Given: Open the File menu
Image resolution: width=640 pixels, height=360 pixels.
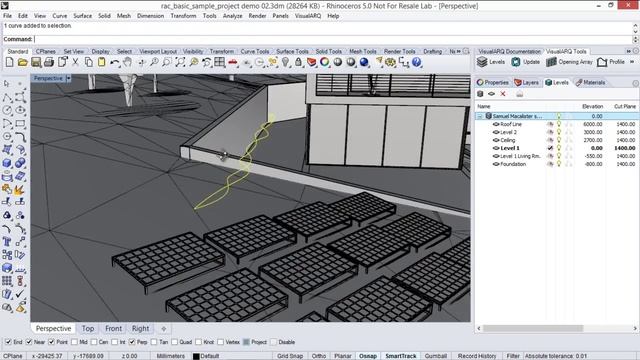Looking at the screenshot, I should pyautogui.click(x=7, y=16).
